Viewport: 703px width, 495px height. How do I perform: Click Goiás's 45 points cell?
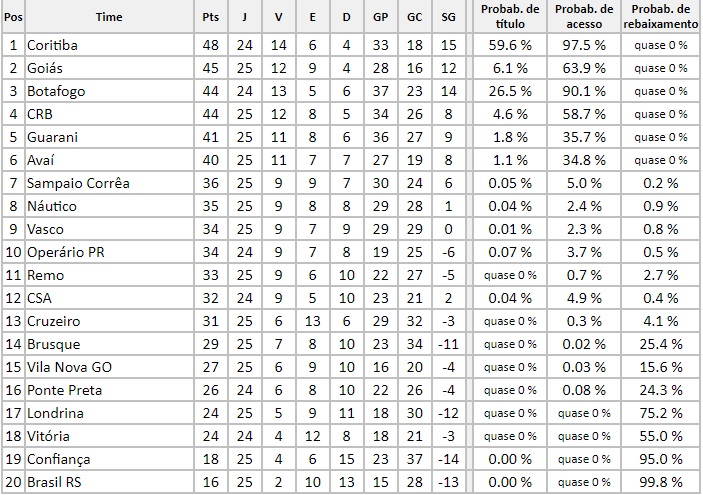click(x=210, y=68)
